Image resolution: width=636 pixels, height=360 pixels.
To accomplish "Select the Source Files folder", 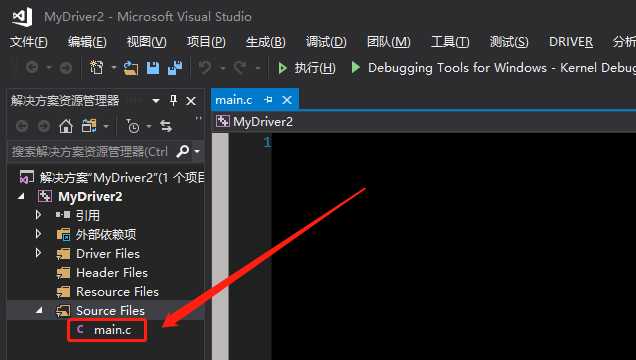I will tap(110, 311).
